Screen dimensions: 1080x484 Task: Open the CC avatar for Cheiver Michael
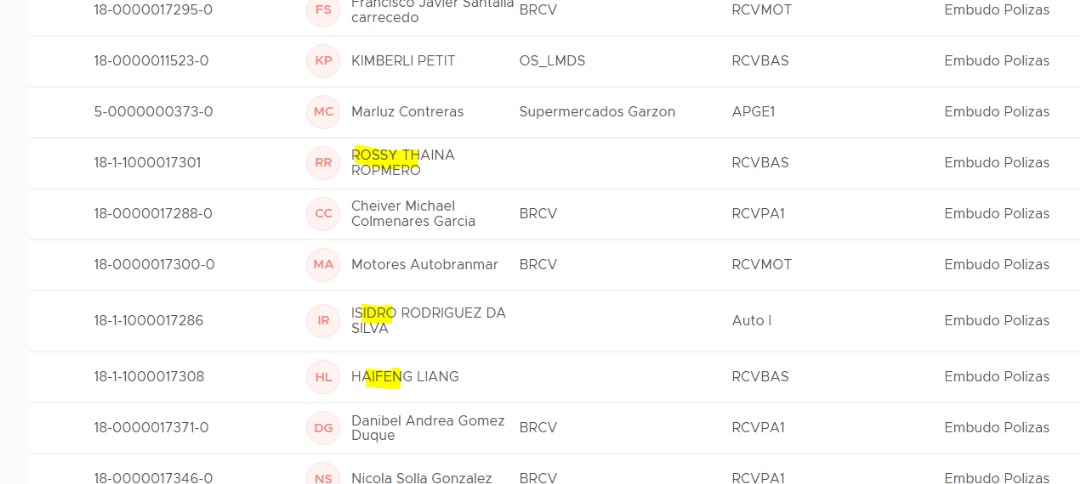(323, 213)
